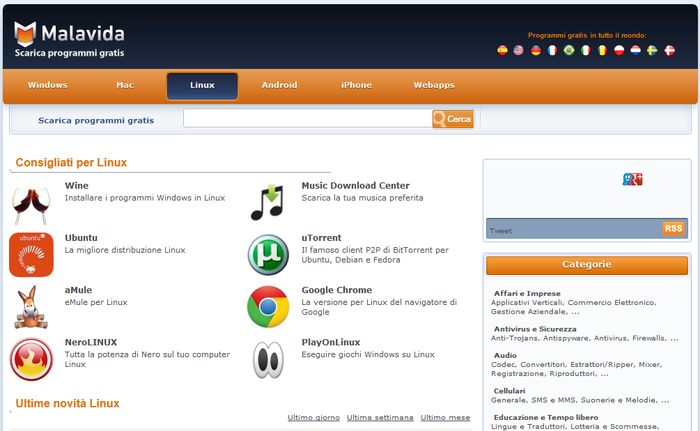The width and height of the screenshot is (700, 431).
Task: Open the Cellulari category
Action: 509,391
